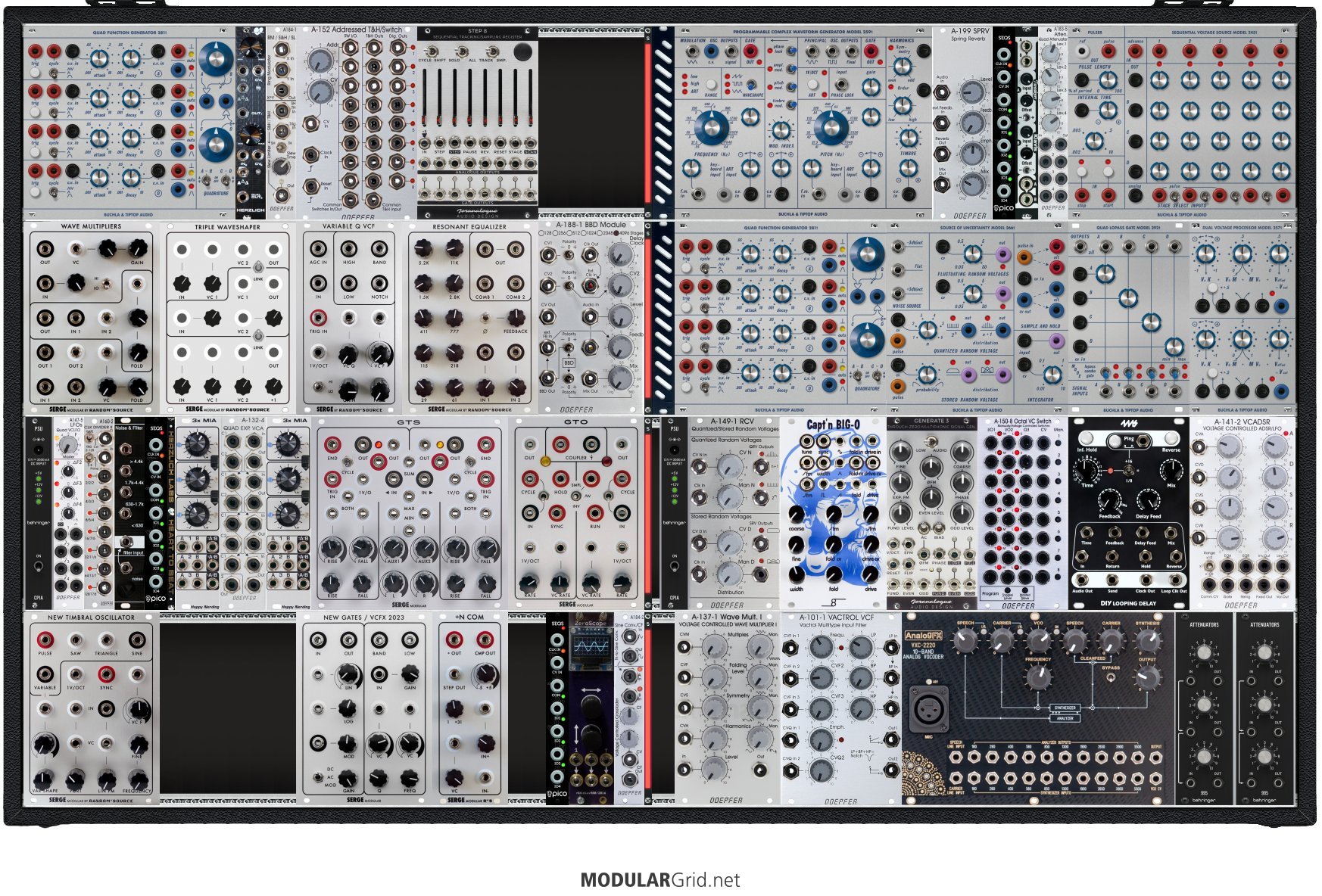Click the FEEDBACK knob on Resonant Equalizer

point(515,318)
